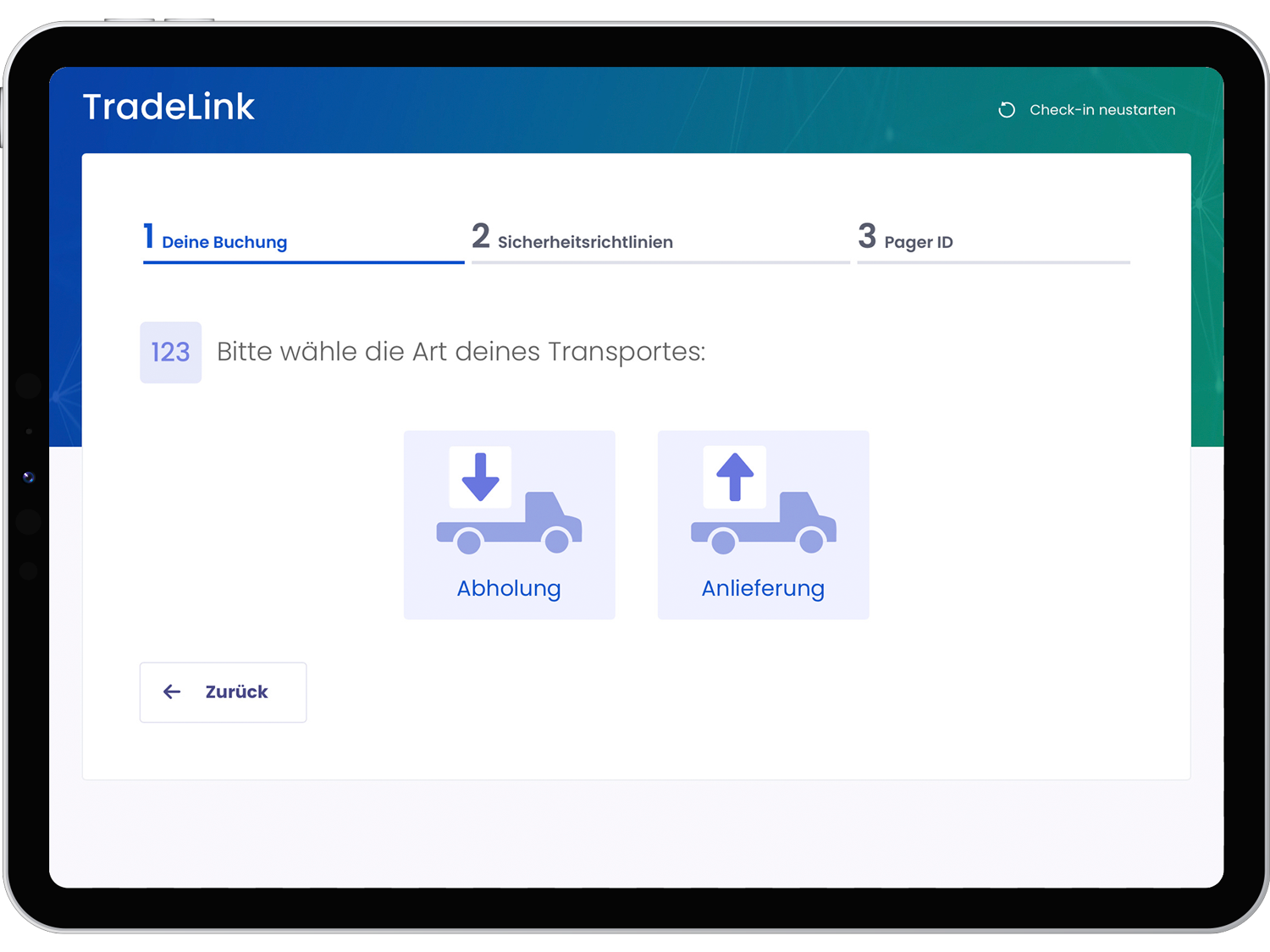Click the 123 badge icon
1270x952 pixels.
coord(170,352)
